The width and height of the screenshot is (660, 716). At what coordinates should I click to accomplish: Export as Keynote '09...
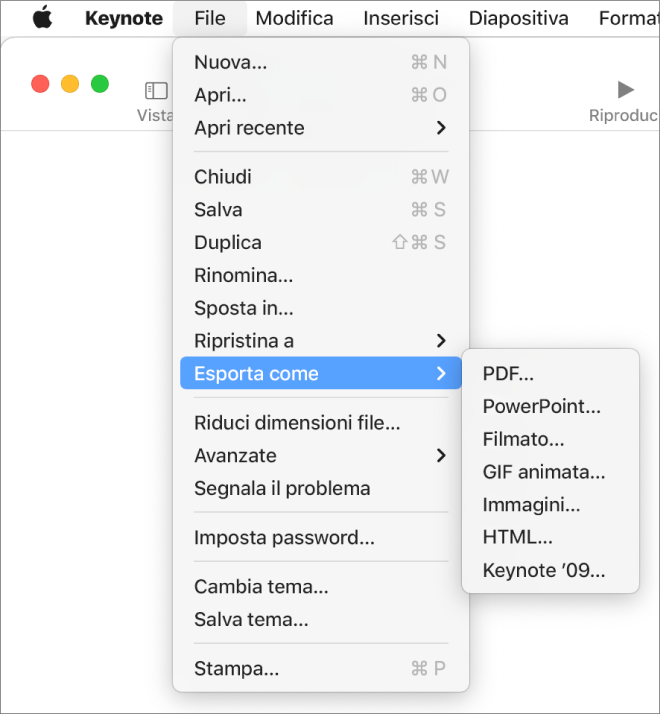(x=550, y=570)
